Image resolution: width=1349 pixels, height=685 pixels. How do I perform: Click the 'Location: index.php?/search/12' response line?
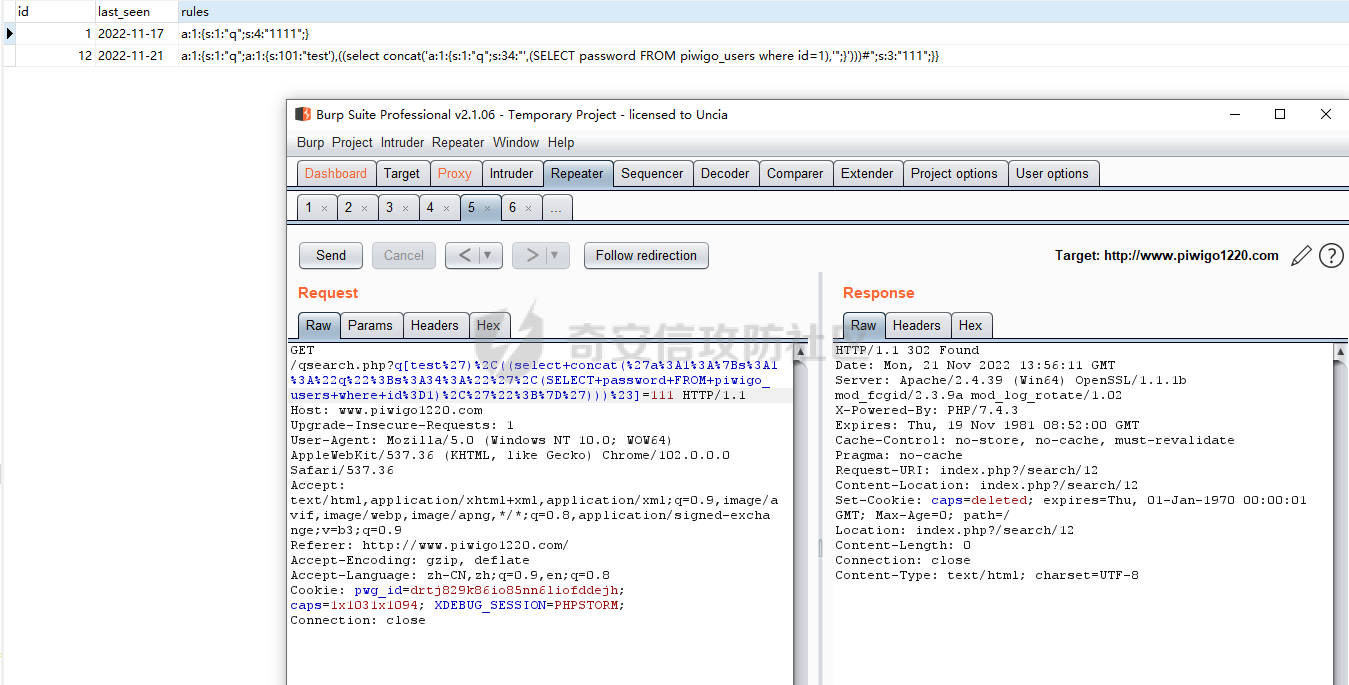(954, 530)
